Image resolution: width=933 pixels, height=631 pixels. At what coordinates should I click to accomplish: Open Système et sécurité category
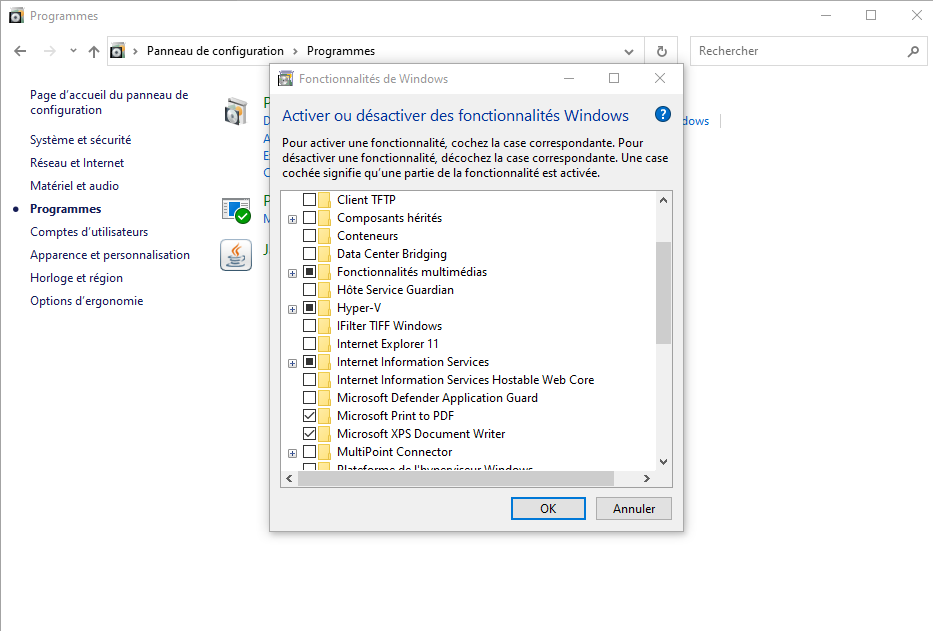[x=80, y=140]
